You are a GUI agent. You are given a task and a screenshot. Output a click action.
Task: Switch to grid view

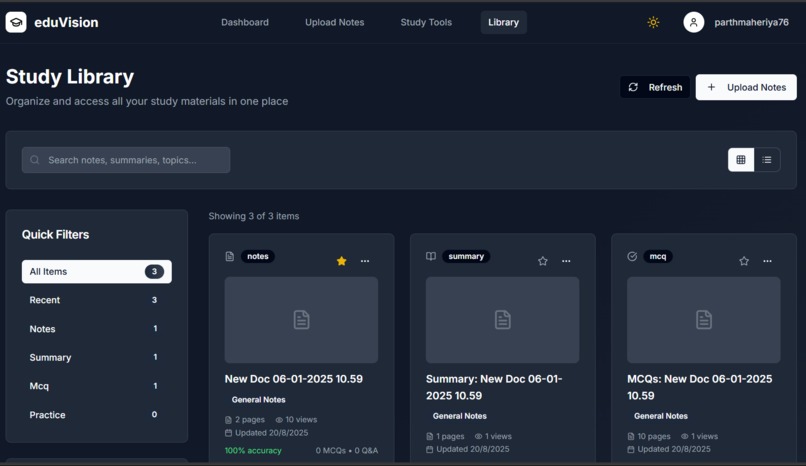741,160
